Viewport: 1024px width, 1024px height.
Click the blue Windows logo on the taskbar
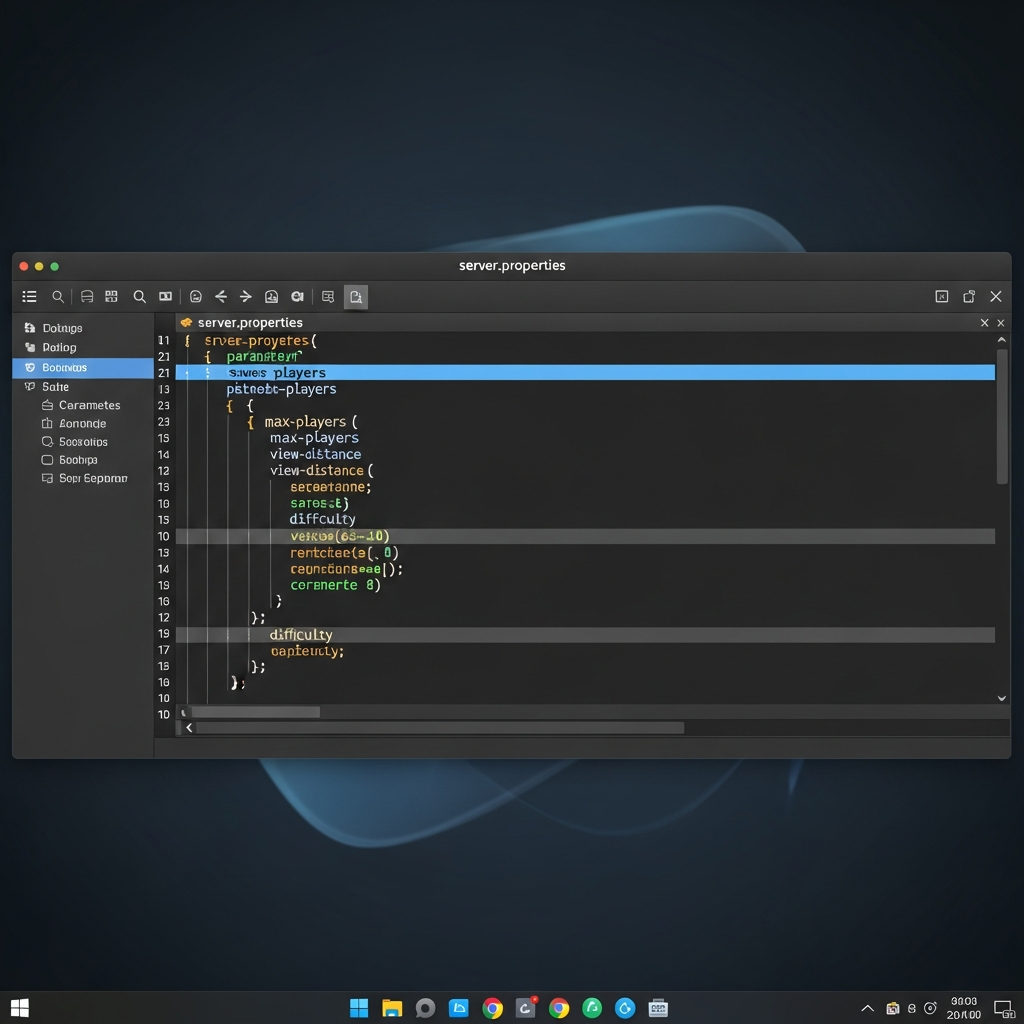coord(359,1008)
